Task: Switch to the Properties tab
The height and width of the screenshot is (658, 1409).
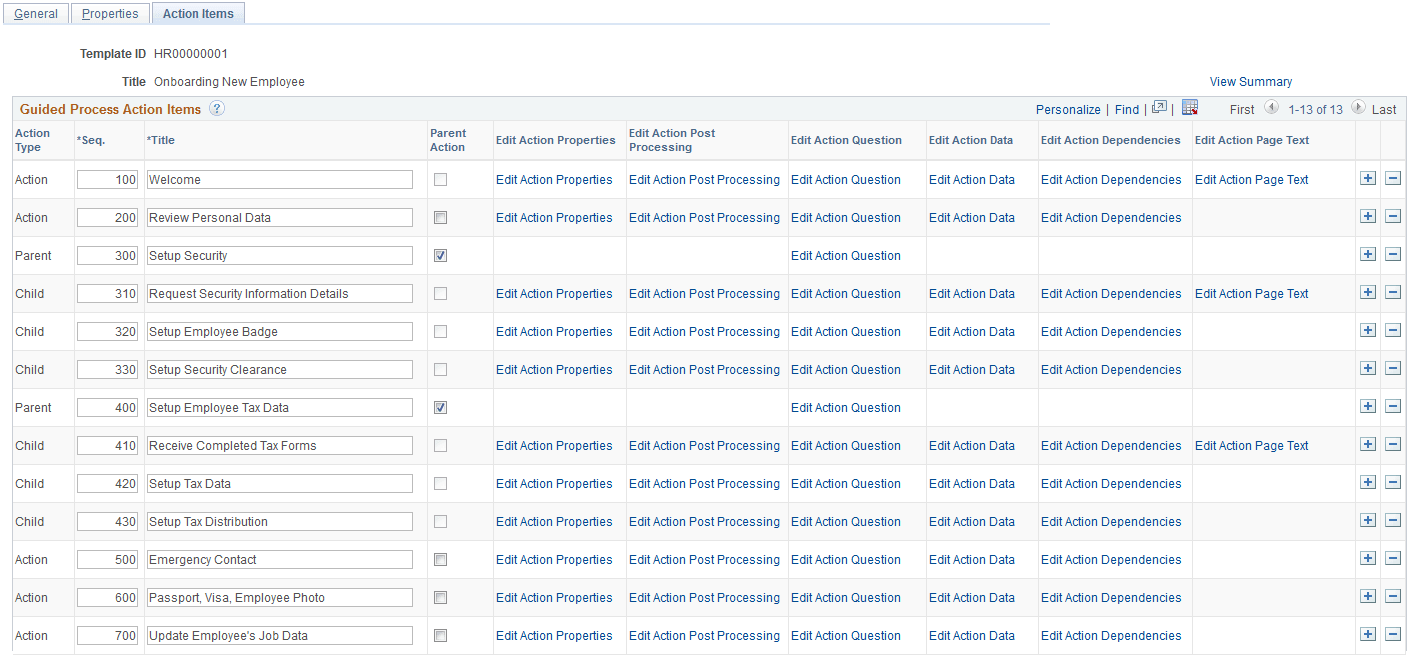Action: (x=110, y=13)
